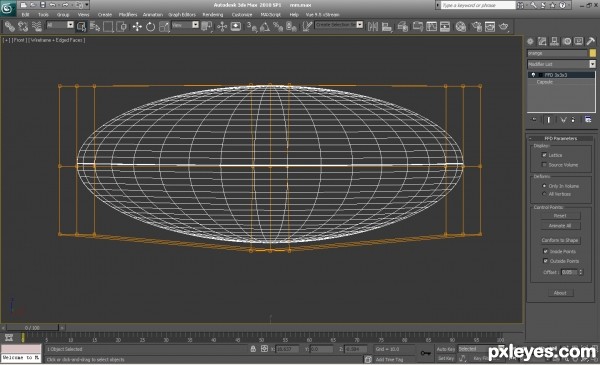Activate the Select and Rotate tool
This screenshot has width=600, height=365.
tap(150, 26)
